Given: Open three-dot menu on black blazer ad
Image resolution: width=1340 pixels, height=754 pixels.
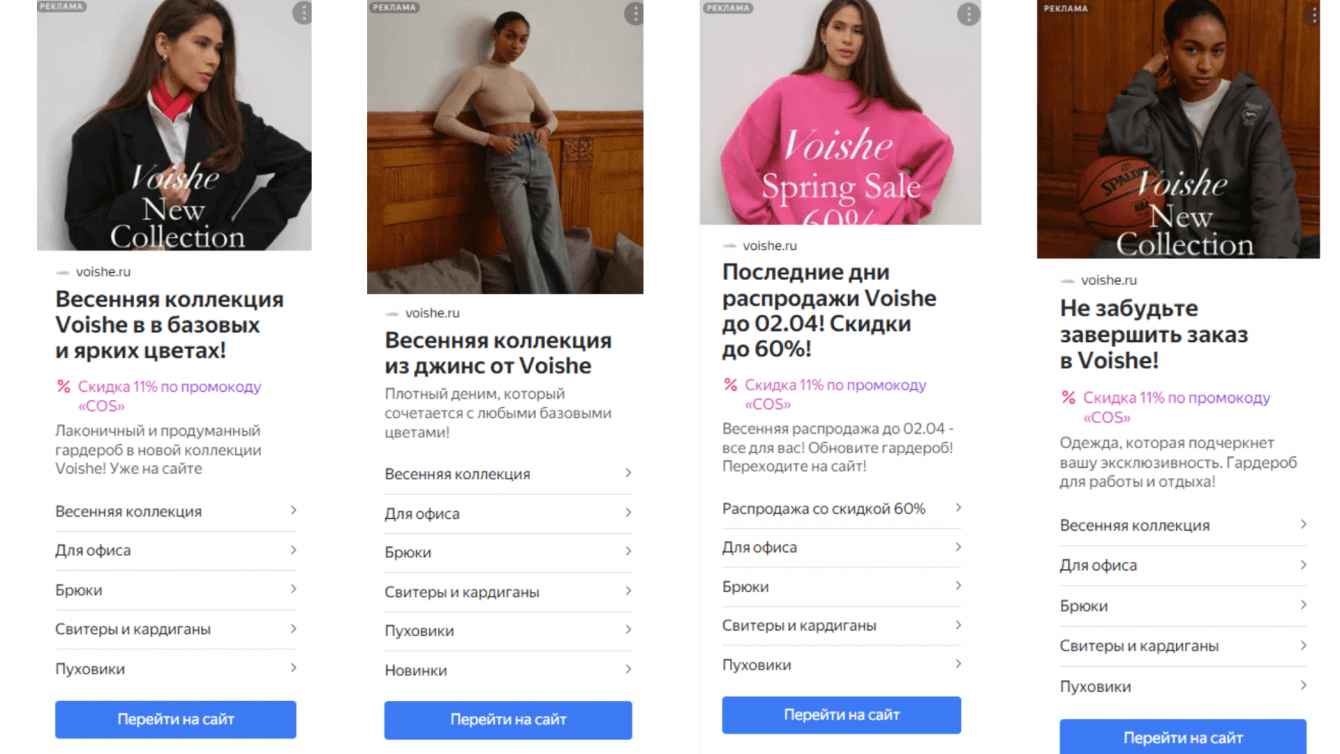Looking at the screenshot, I should coord(302,13).
